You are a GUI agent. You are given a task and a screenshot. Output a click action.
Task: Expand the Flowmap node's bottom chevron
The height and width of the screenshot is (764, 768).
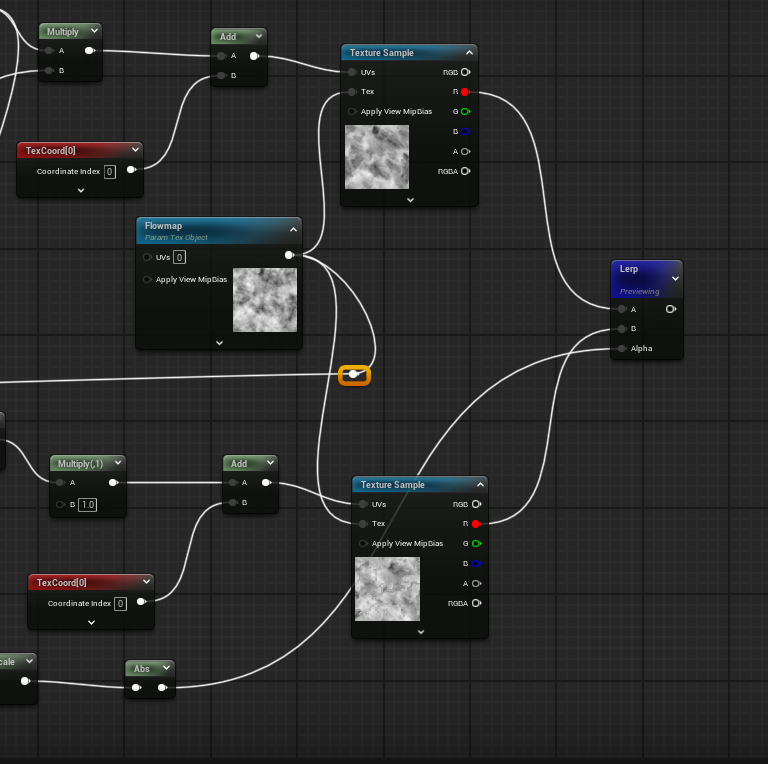pyautogui.click(x=219, y=342)
